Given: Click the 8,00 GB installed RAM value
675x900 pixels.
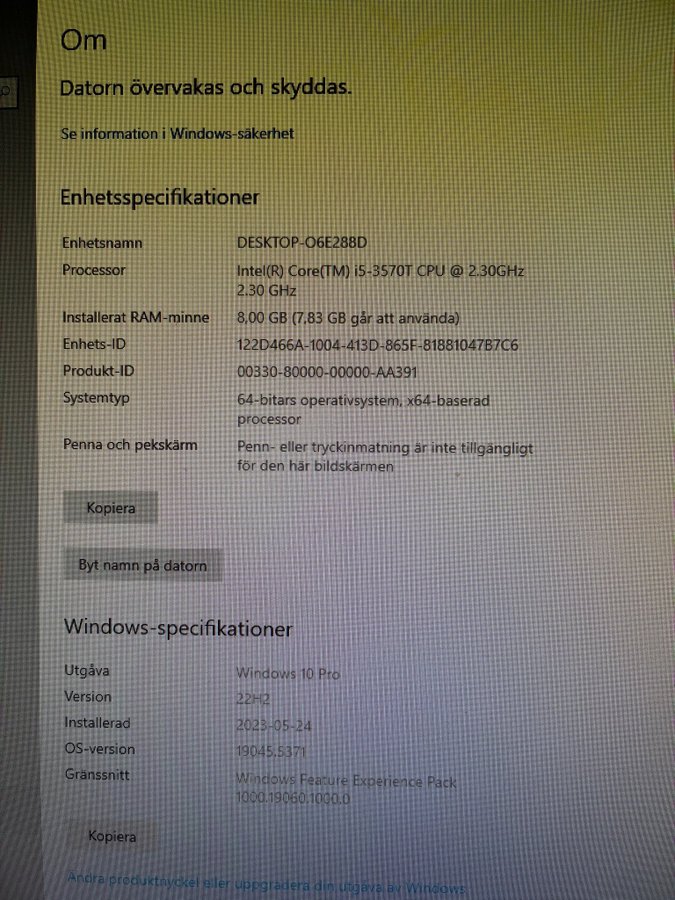Looking at the screenshot, I should 348,318.
